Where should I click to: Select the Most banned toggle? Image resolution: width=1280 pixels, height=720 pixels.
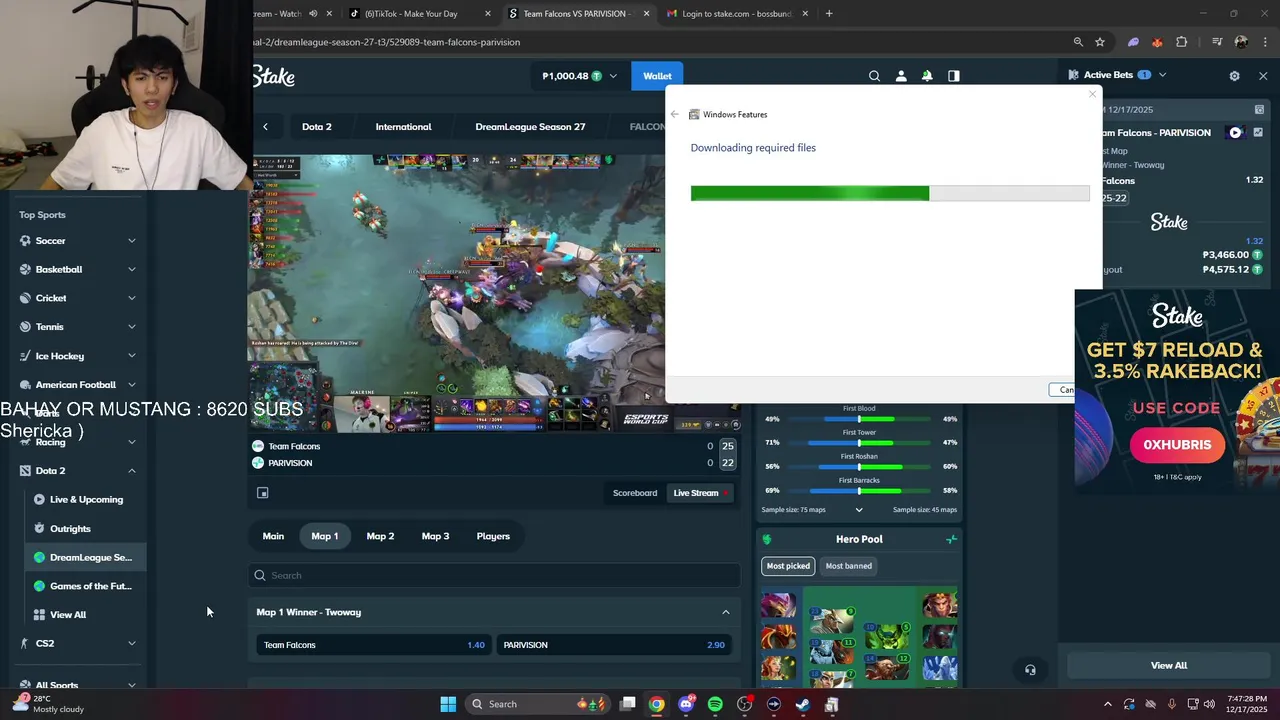click(x=848, y=566)
